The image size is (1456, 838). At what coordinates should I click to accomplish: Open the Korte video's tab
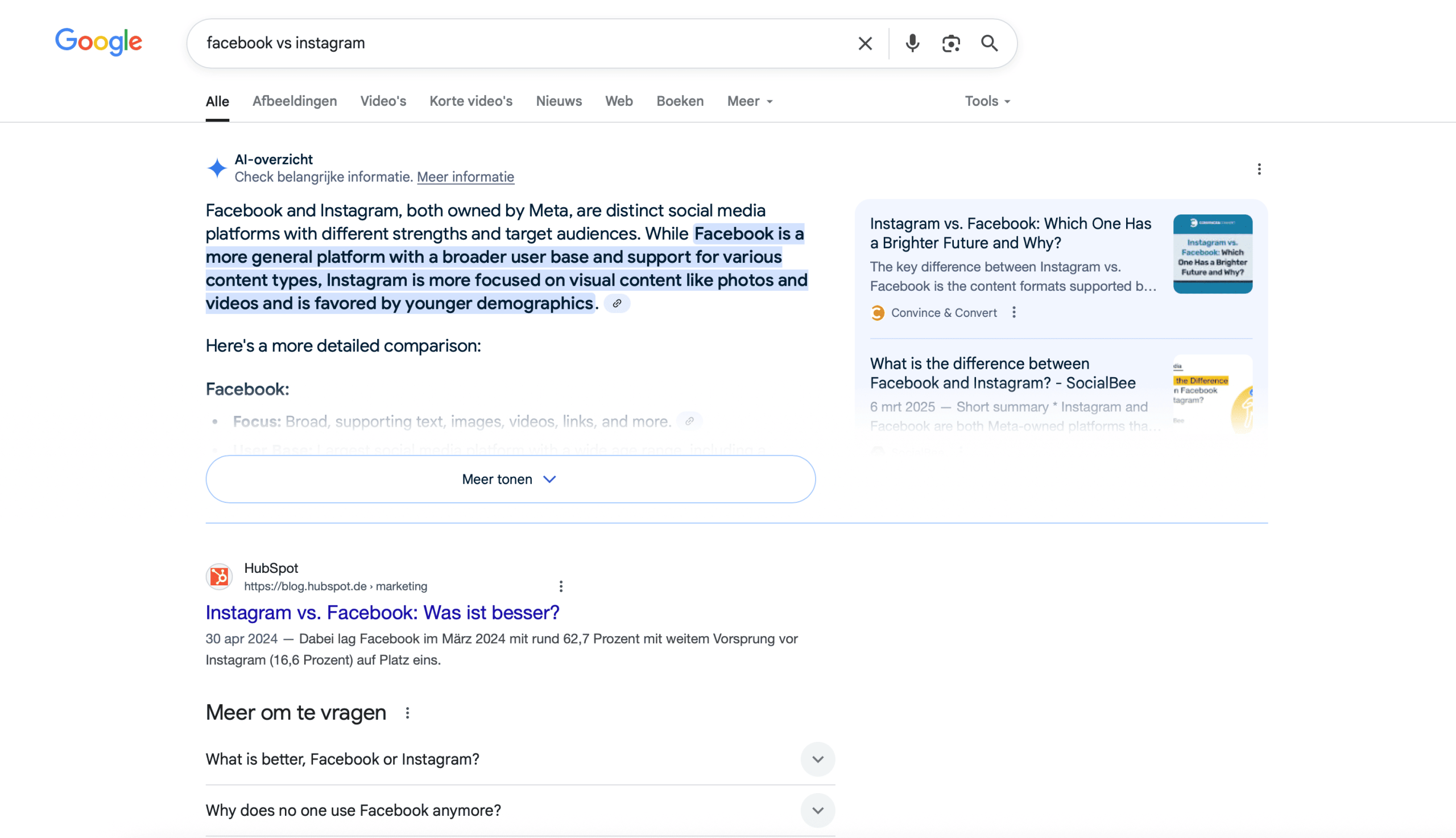[470, 101]
